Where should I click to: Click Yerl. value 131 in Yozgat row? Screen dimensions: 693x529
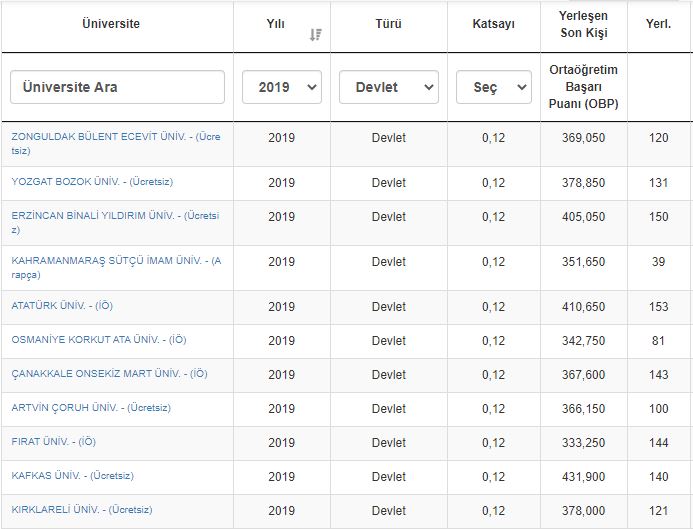tap(659, 183)
